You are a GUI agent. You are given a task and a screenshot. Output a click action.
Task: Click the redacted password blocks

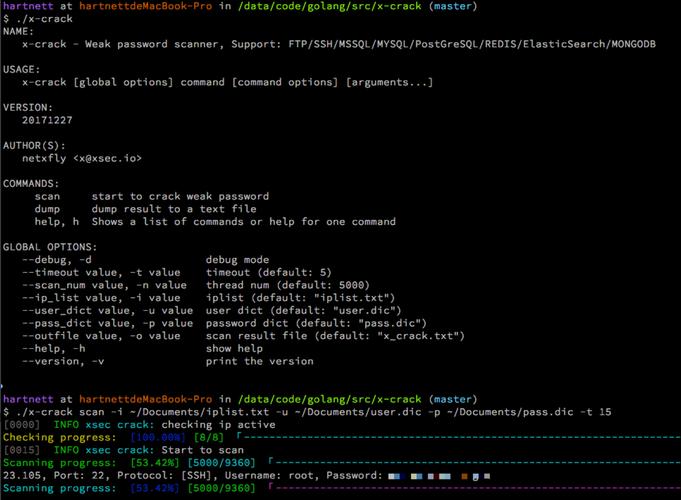439,477
